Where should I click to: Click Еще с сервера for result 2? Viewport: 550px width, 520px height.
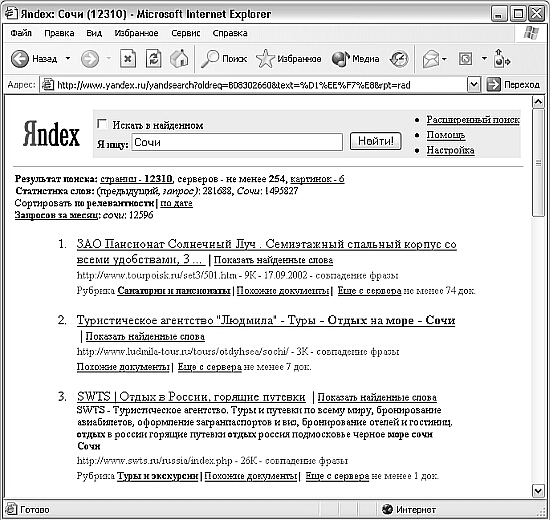[x=210, y=367]
